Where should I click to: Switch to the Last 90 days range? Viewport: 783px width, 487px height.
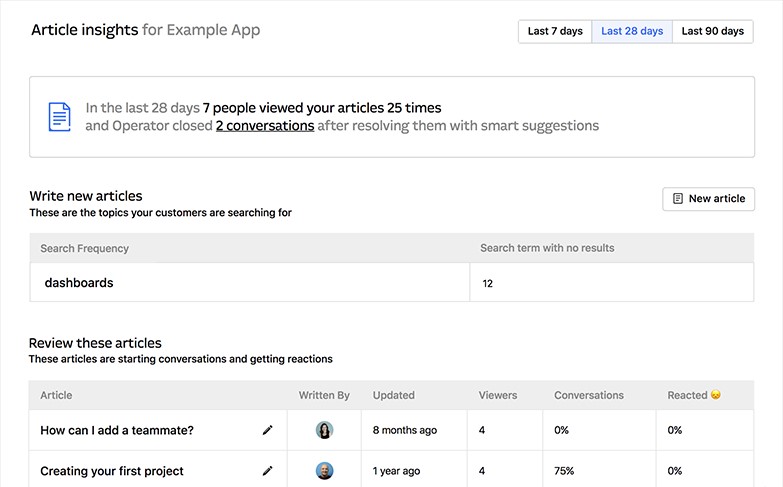click(712, 31)
